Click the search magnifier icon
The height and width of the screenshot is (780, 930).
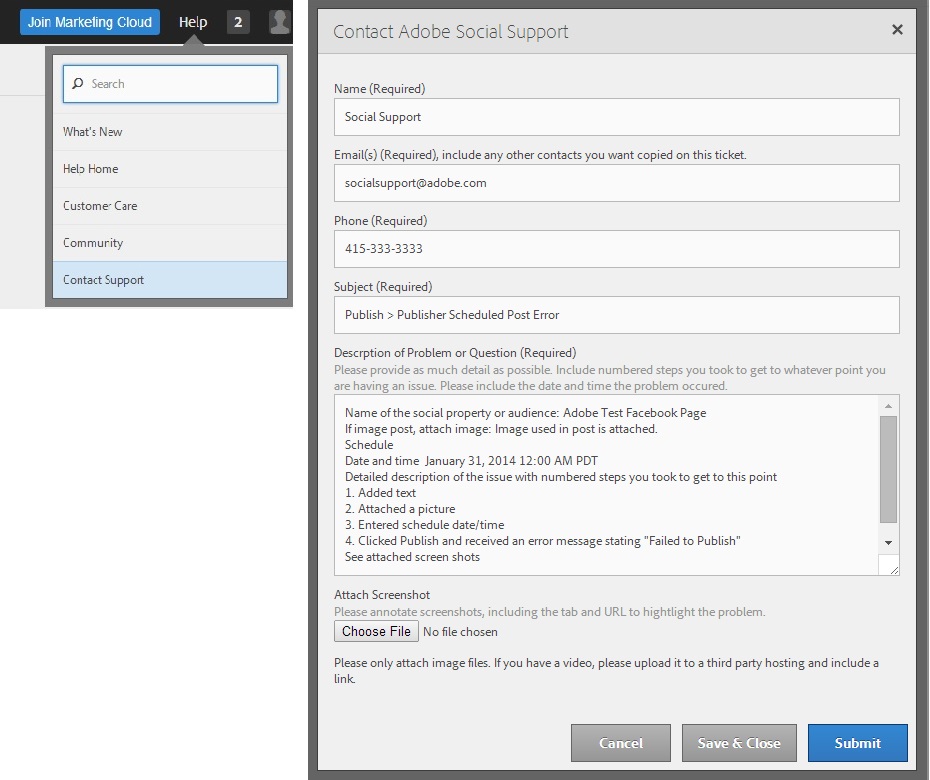click(x=78, y=84)
